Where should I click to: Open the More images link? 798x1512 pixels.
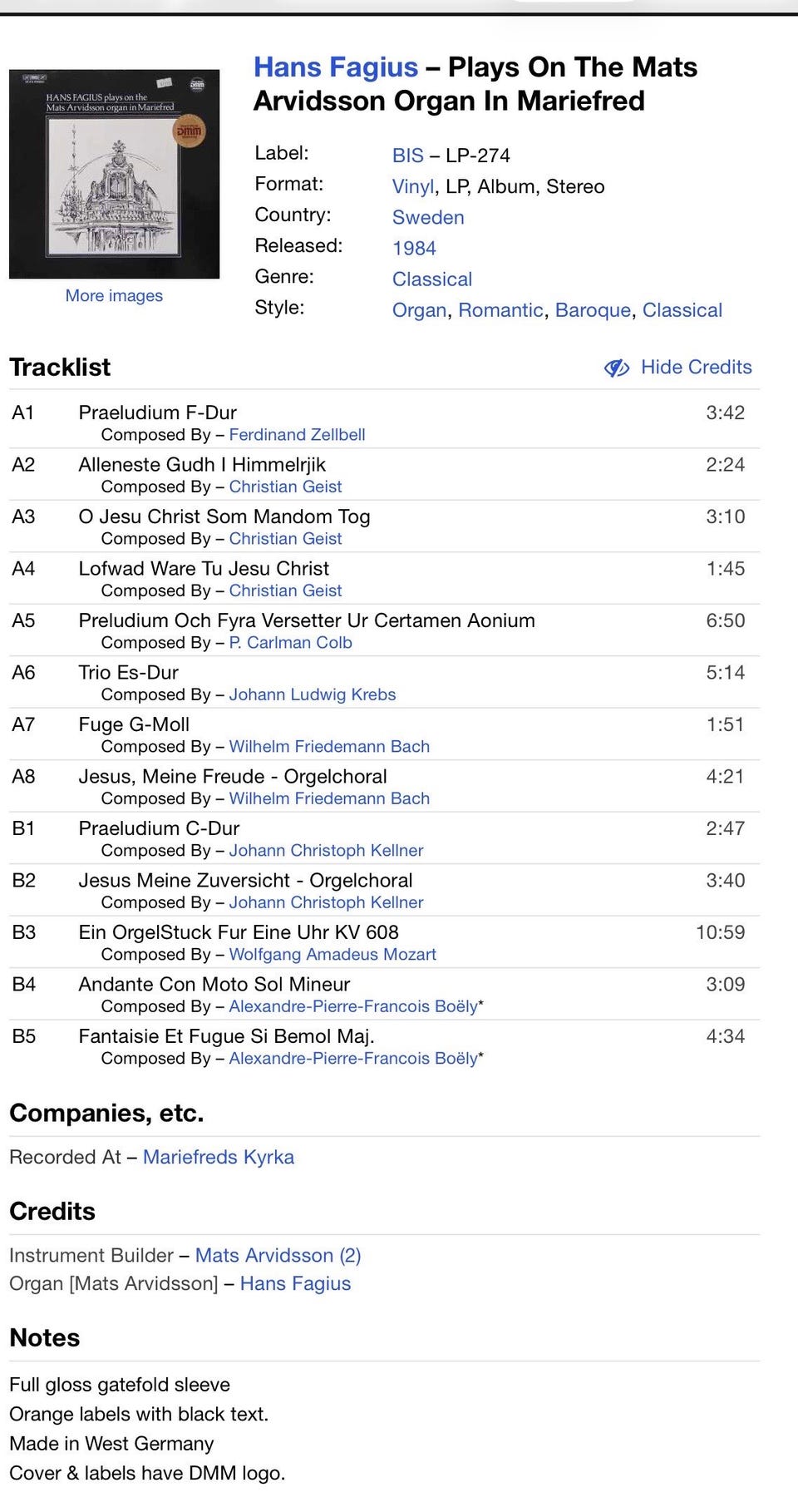click(114, 295)
